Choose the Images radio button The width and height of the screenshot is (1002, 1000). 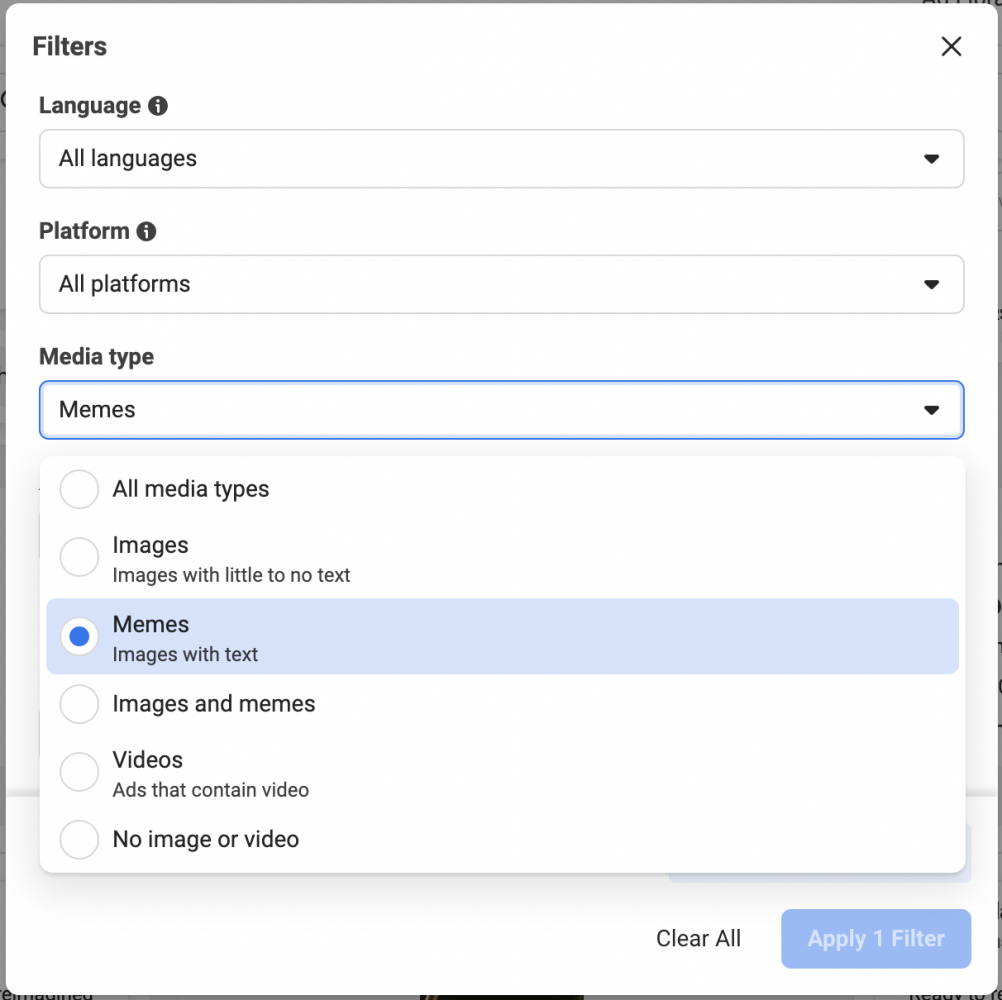coord(80,558)
